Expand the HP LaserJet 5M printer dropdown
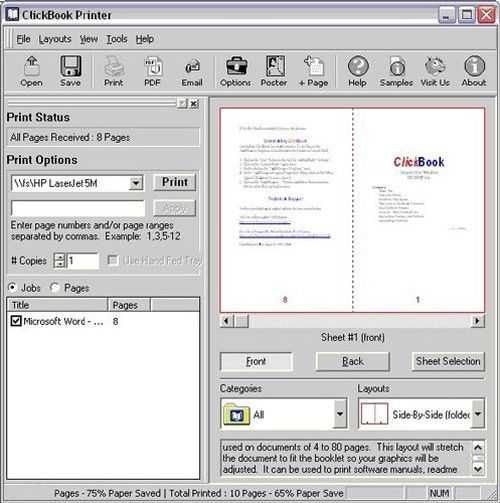Image resolution: width=500 pixels, height=503 pixels. 136,183
